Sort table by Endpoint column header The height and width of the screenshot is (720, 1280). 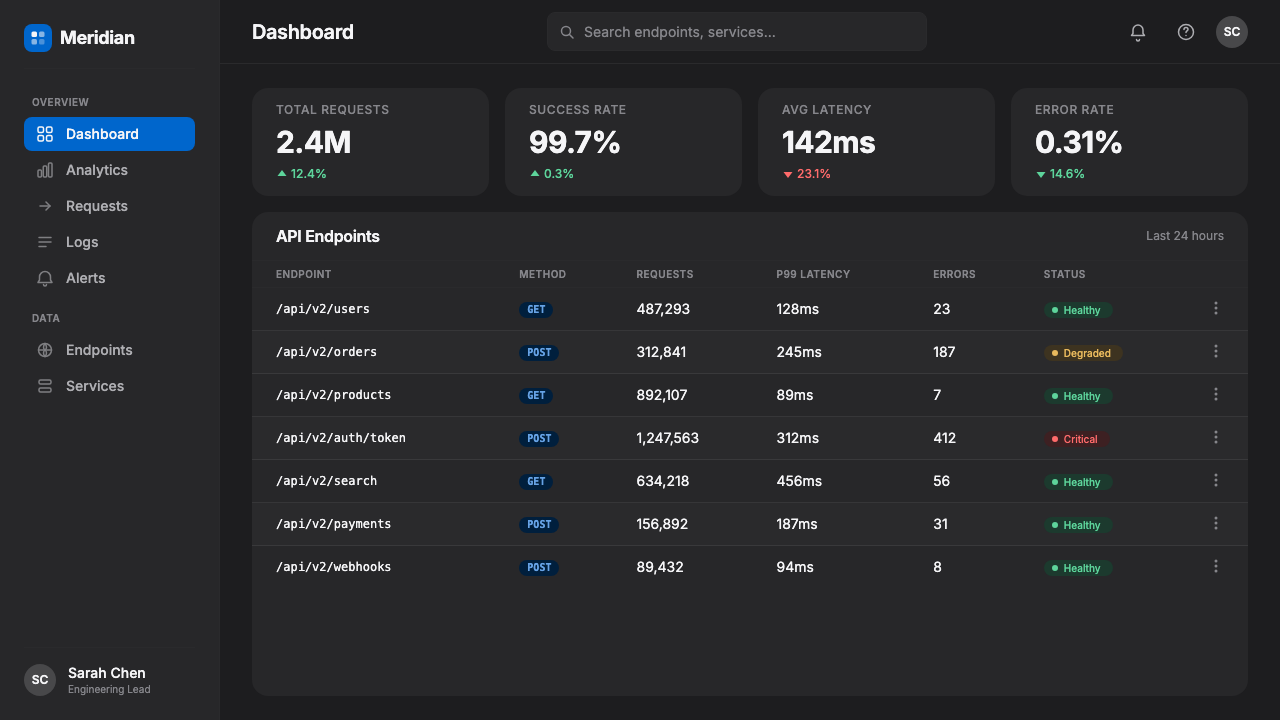coord(304,274)
